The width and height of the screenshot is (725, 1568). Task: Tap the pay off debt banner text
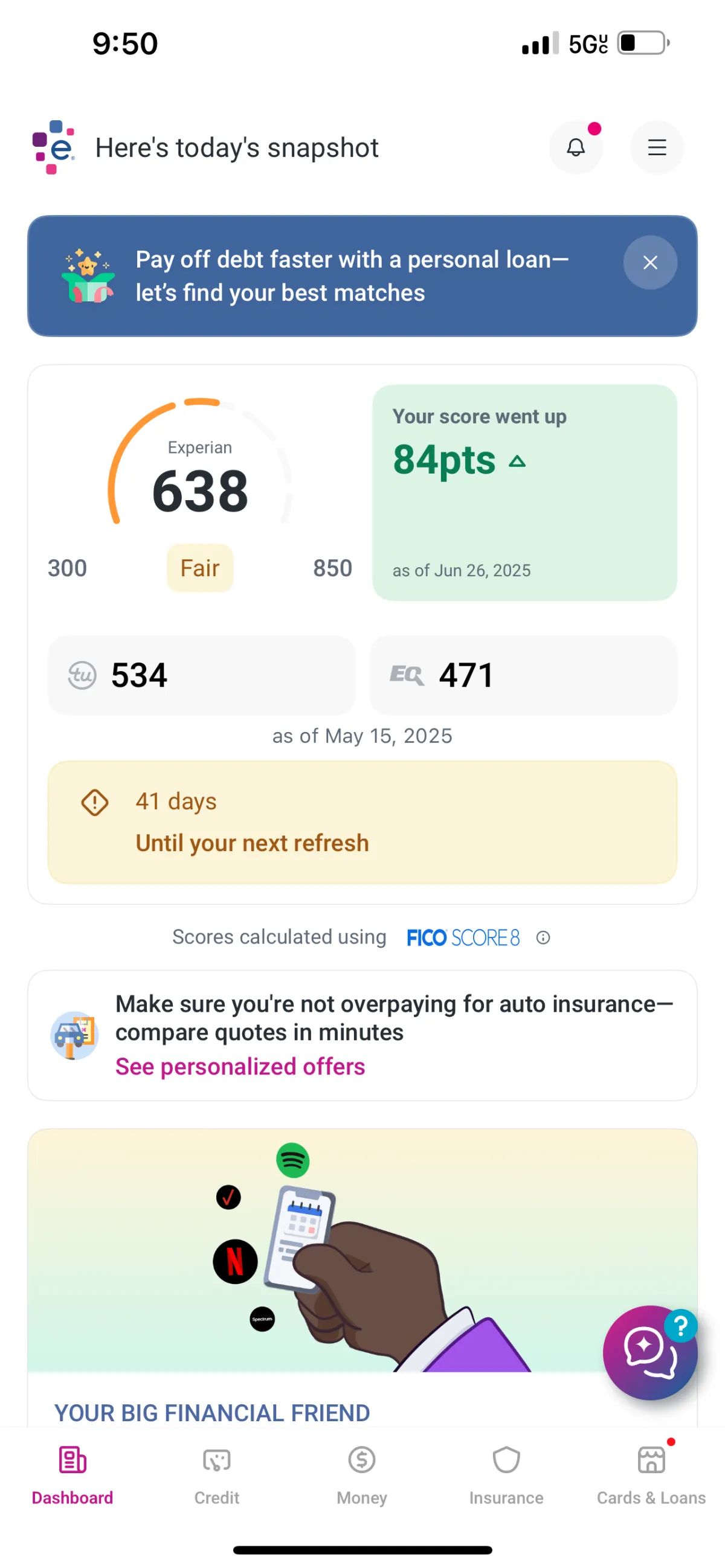point(352,276)
